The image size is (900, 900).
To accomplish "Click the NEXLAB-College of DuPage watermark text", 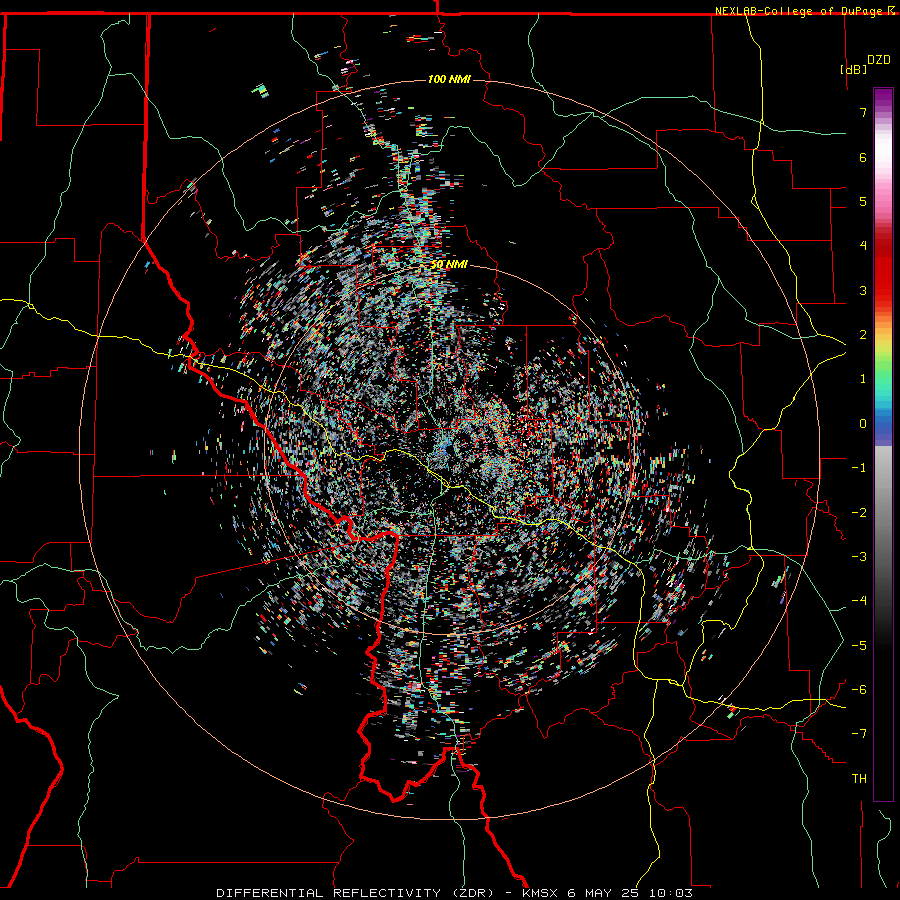I will [804, 11].
